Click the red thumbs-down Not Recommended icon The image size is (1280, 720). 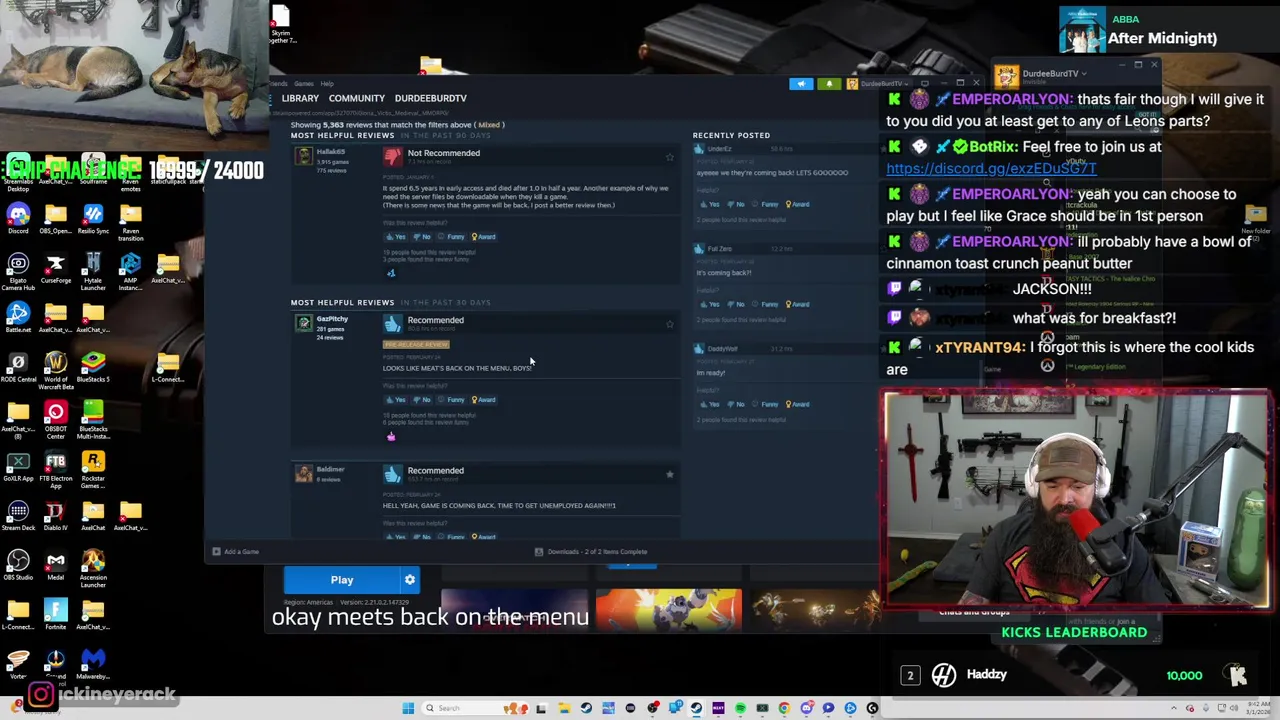tap(392, 157)
